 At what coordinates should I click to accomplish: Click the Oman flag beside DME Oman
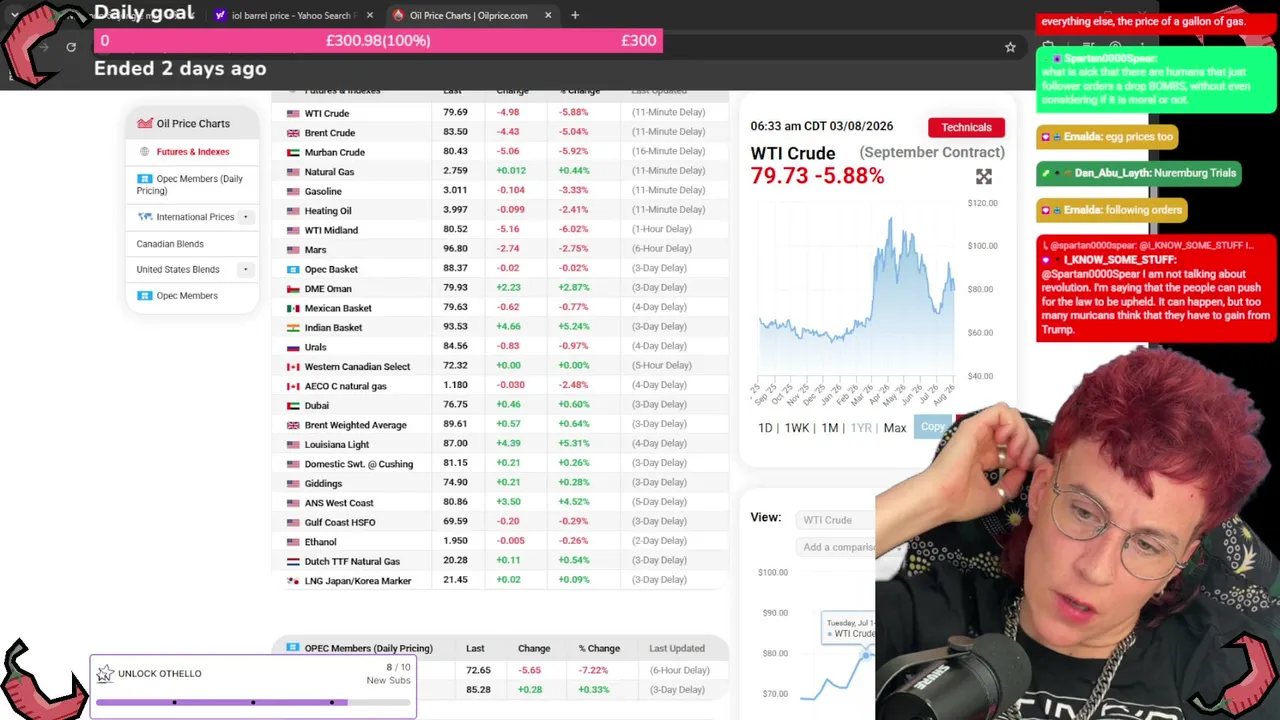click(x=293, y=289)
